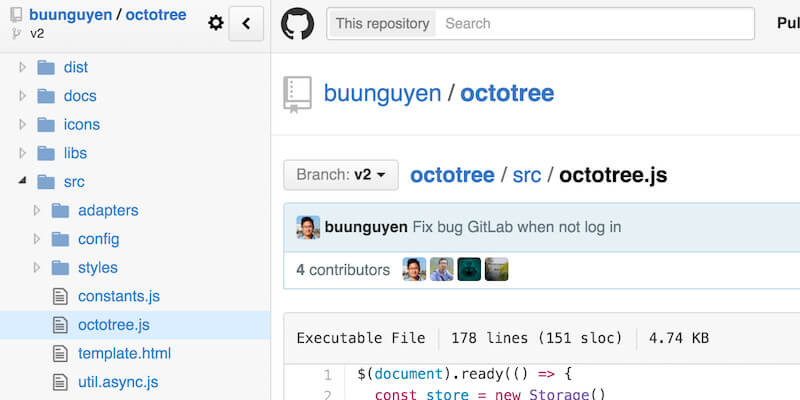
Task: Click the GitHub Octocat logo
Action: (x=297, y=23)
